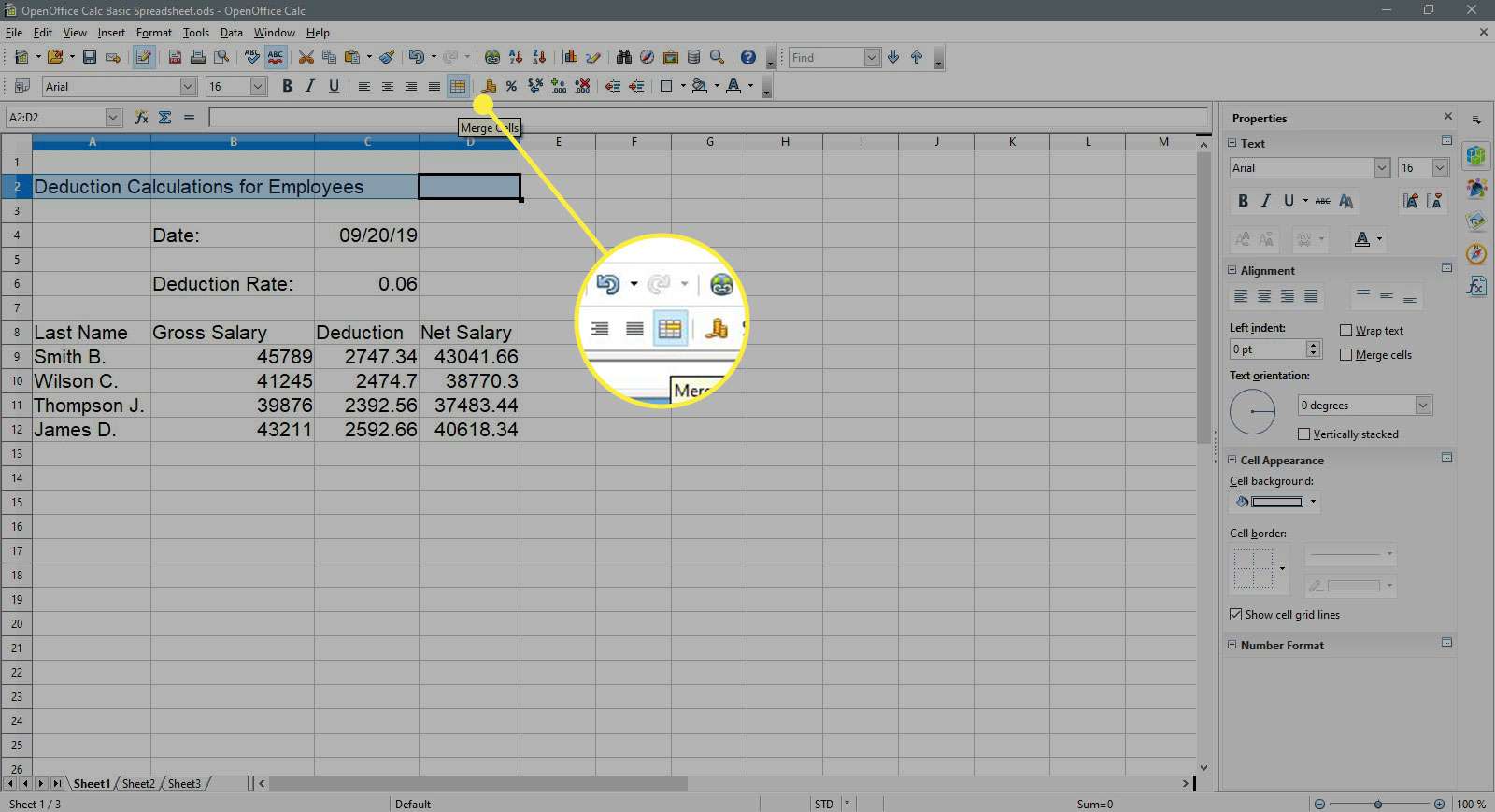
Task: Click sidebar Strikethrough button
Action: [x=1322, y=201]
